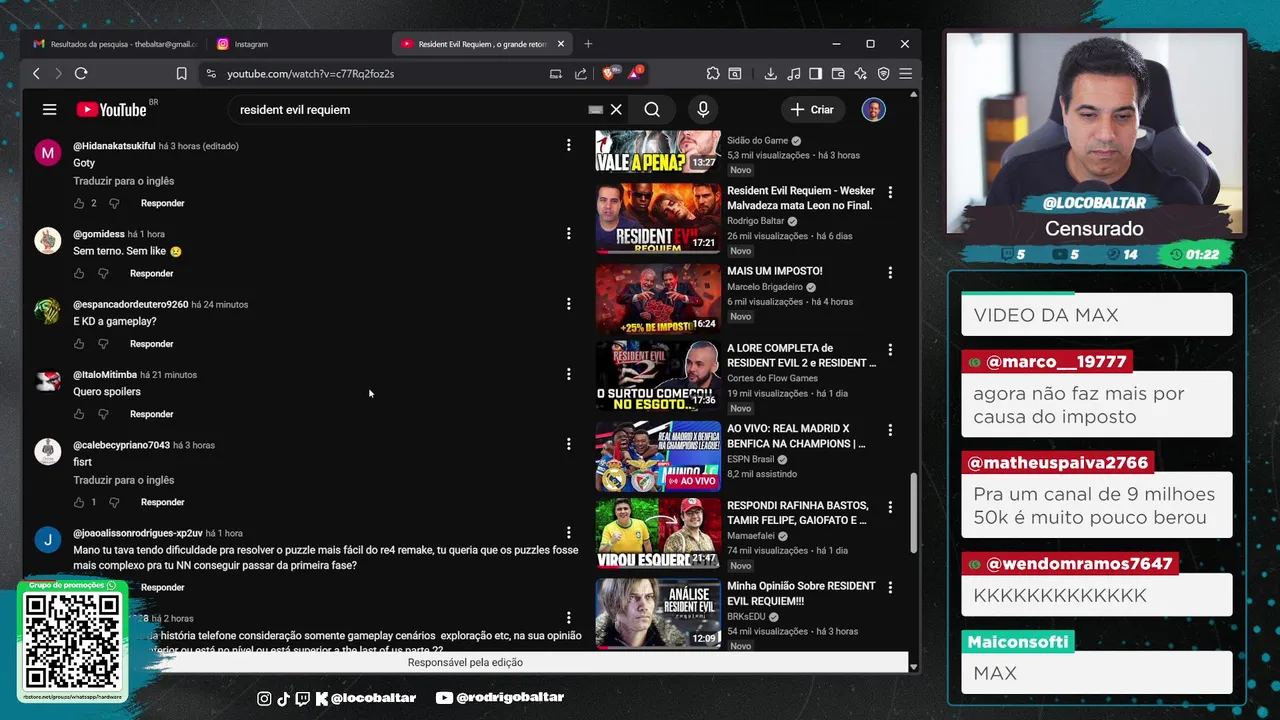Click the Rodrigo Baltar channel name
The width and height of the screenshot is (1280, 720).
pyautogui.click(x=756, y=221)
